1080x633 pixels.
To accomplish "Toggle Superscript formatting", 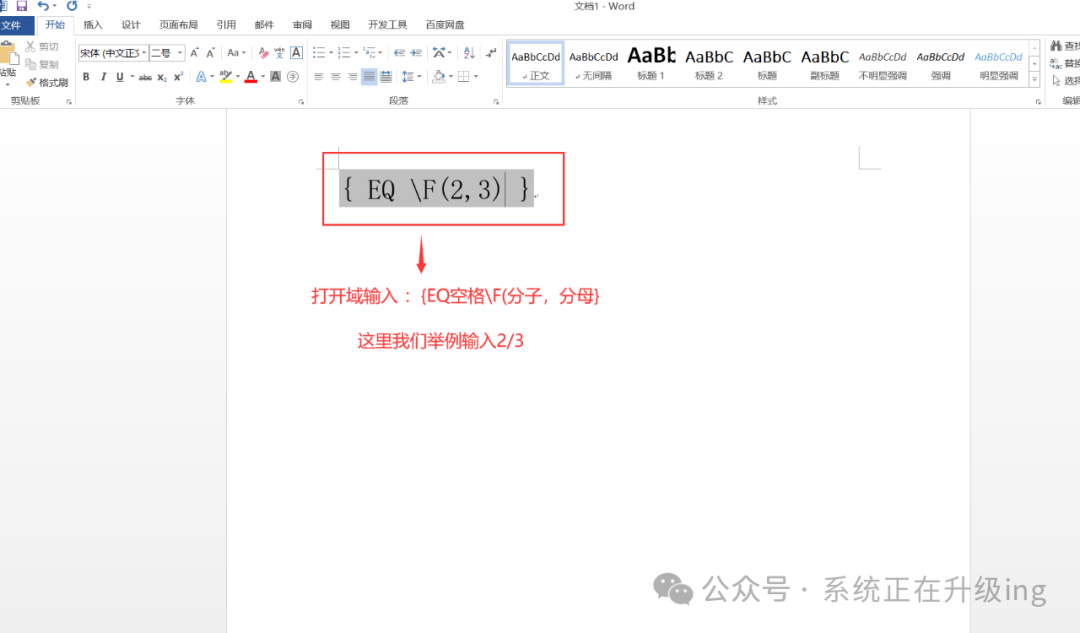I will tap(178, 76).
